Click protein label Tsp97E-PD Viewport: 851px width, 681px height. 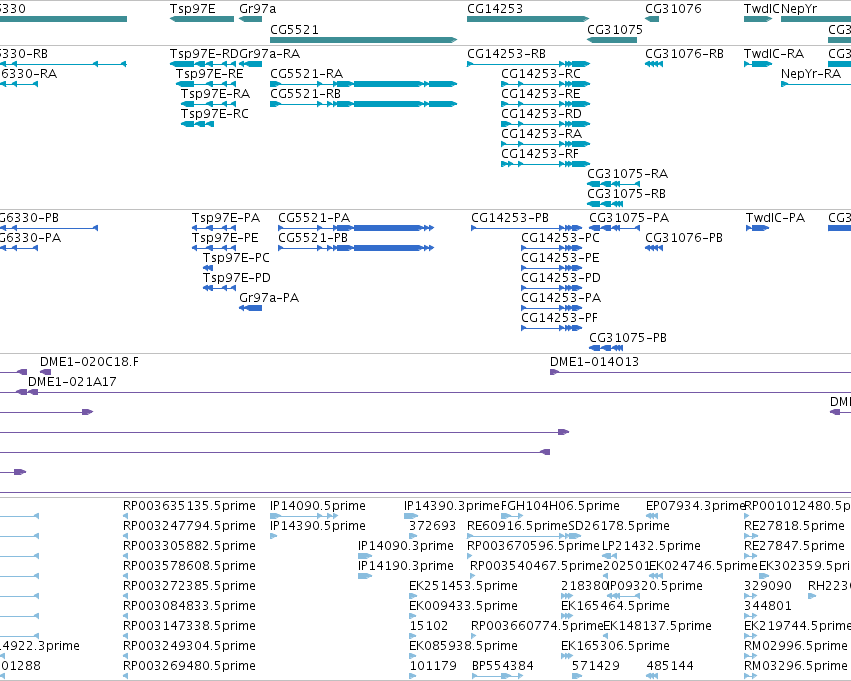[237, 278]
